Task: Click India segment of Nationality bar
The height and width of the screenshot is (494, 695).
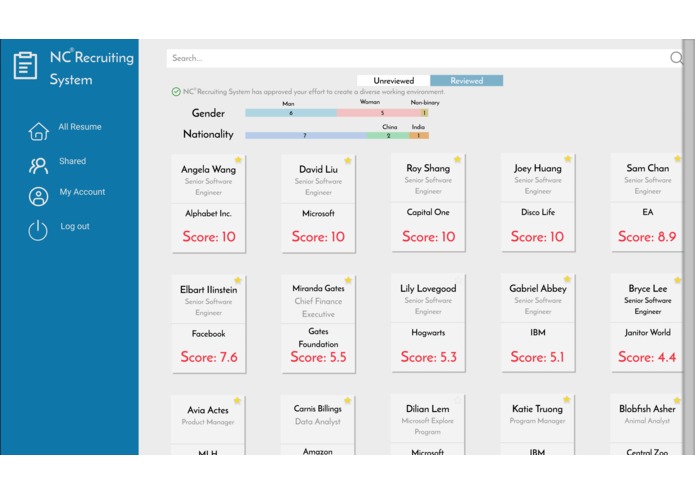Action: pos(419,136)
